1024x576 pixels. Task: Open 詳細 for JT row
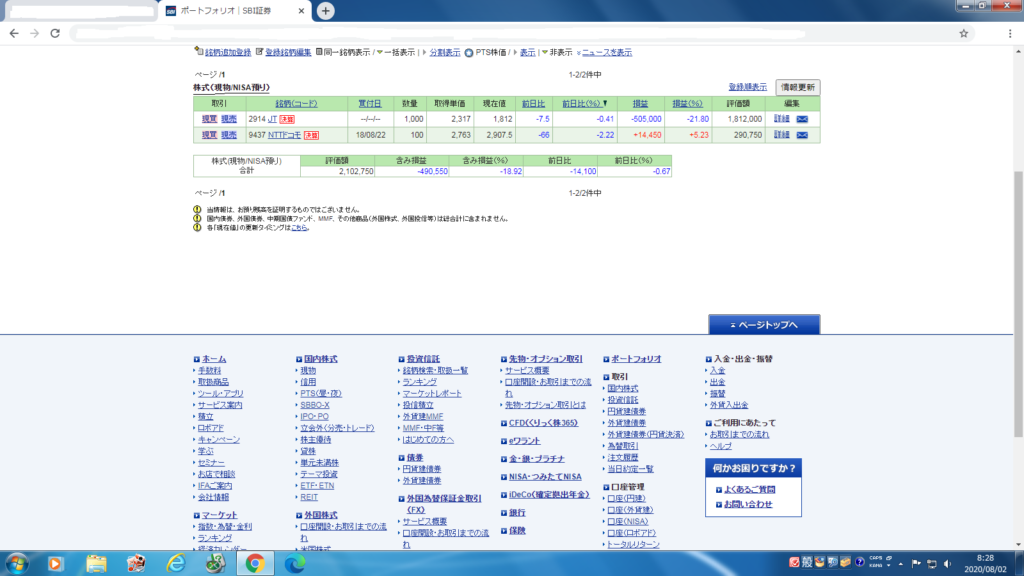(782, 119)
